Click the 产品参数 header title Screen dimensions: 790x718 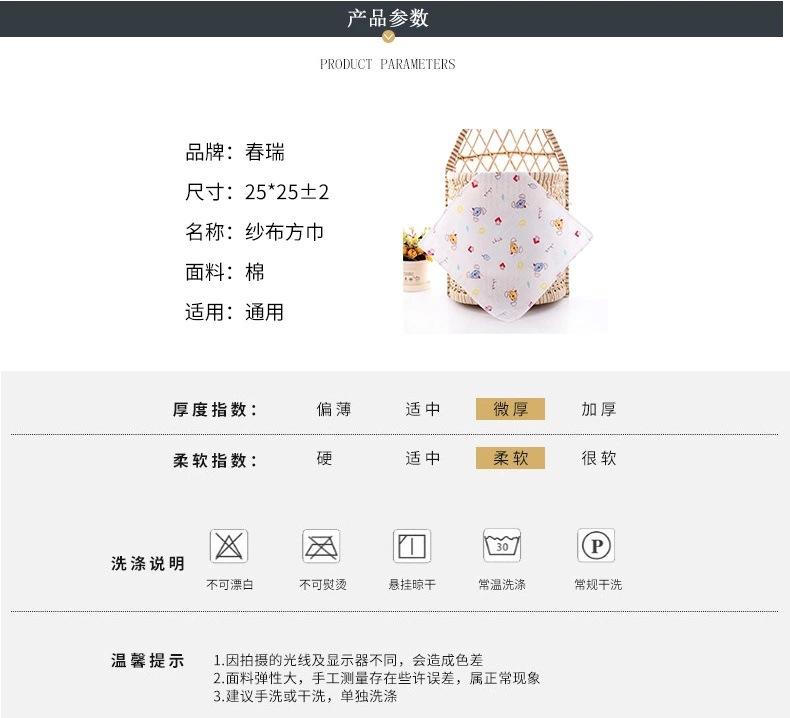click(388, 18)
